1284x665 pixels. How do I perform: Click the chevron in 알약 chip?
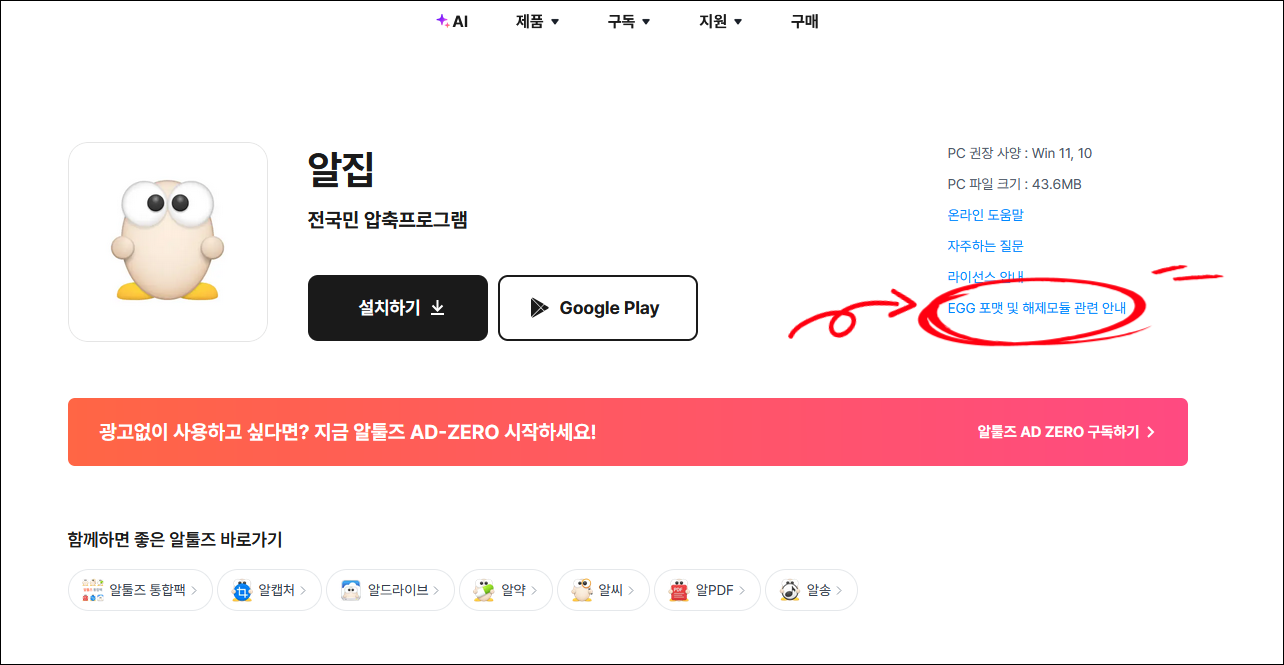pyautogui.click(x=535, y=591)
